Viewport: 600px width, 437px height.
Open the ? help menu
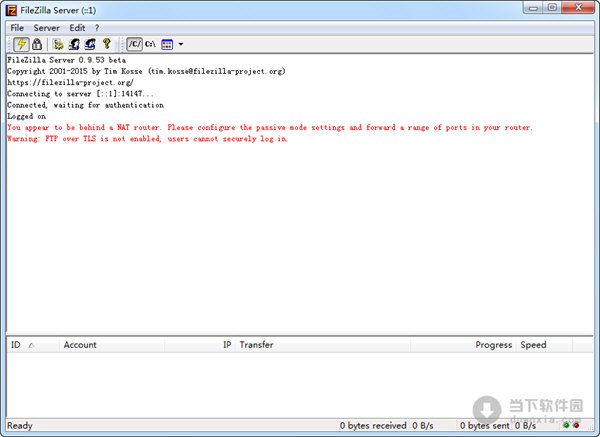[97, 28]
